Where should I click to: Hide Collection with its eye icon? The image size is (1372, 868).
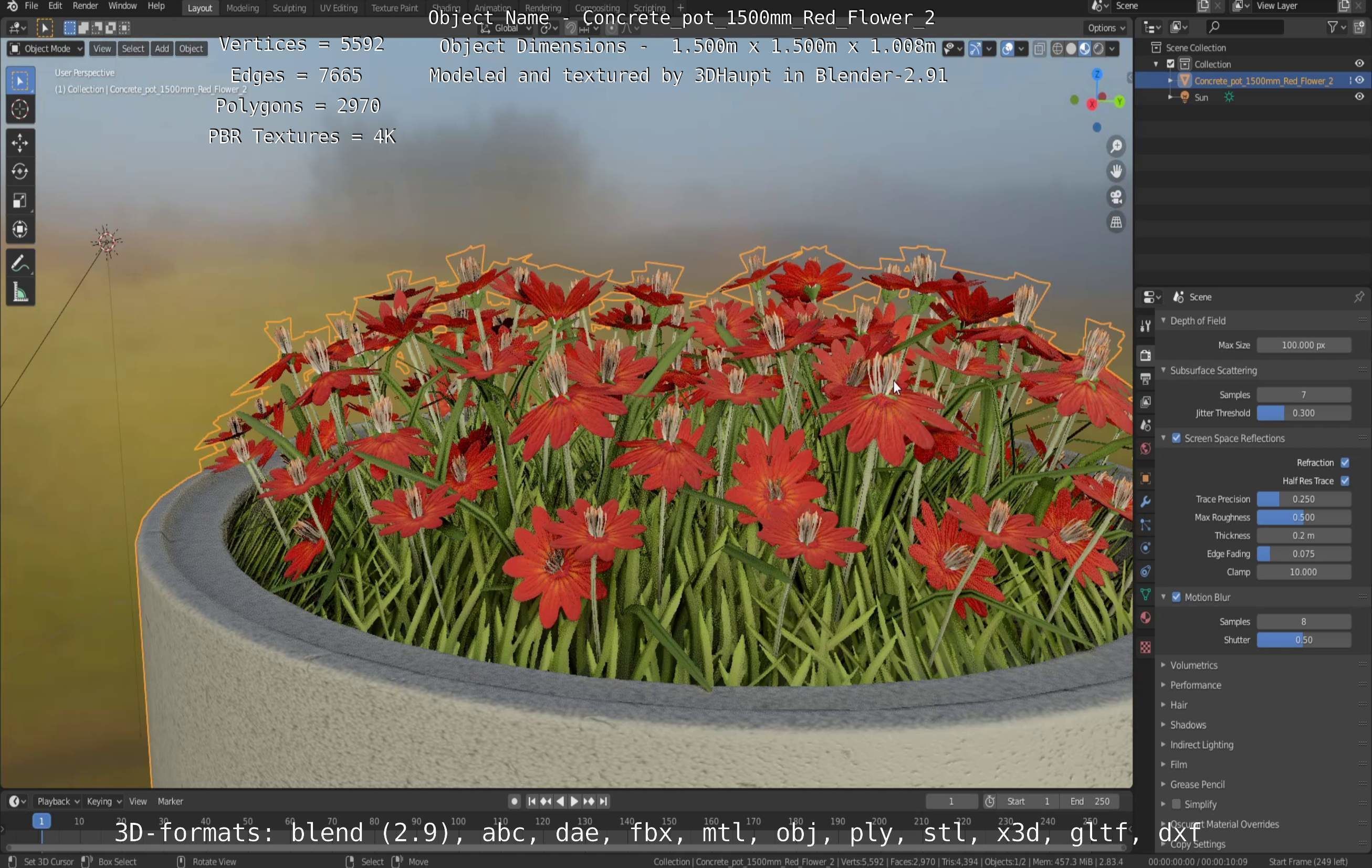pos(1359,64)
